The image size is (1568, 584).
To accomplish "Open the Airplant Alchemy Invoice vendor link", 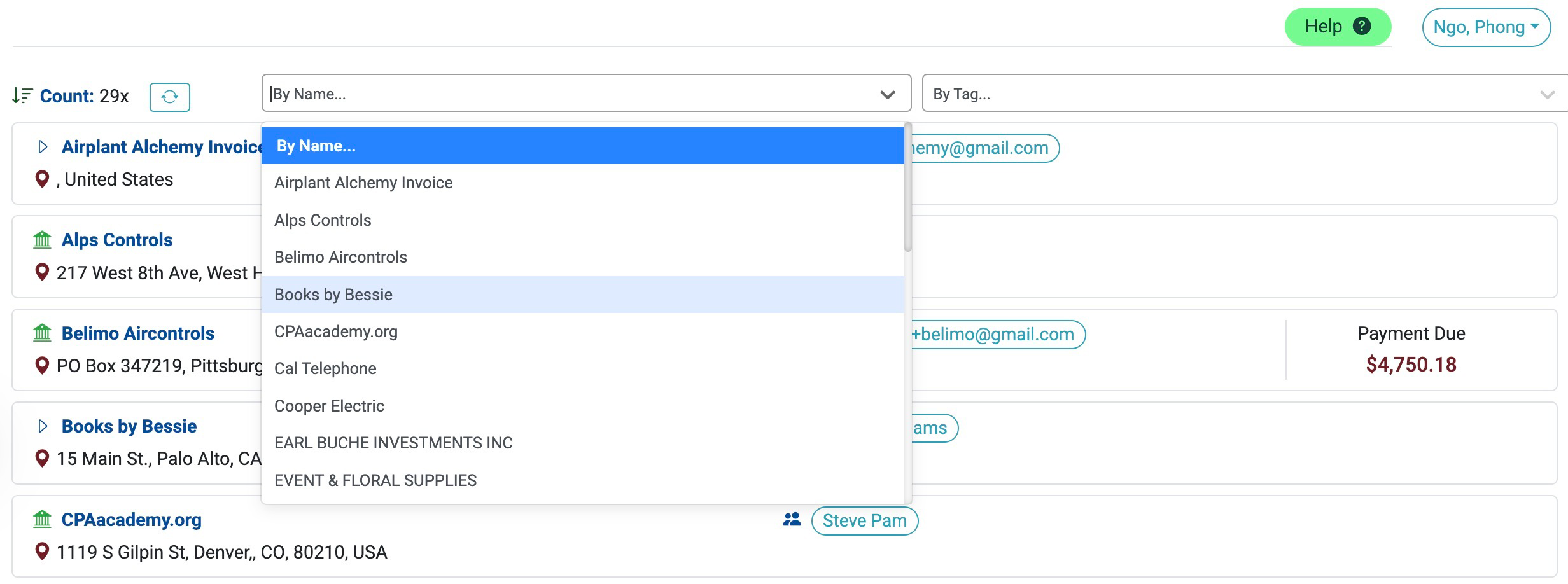I will point(162,147).
